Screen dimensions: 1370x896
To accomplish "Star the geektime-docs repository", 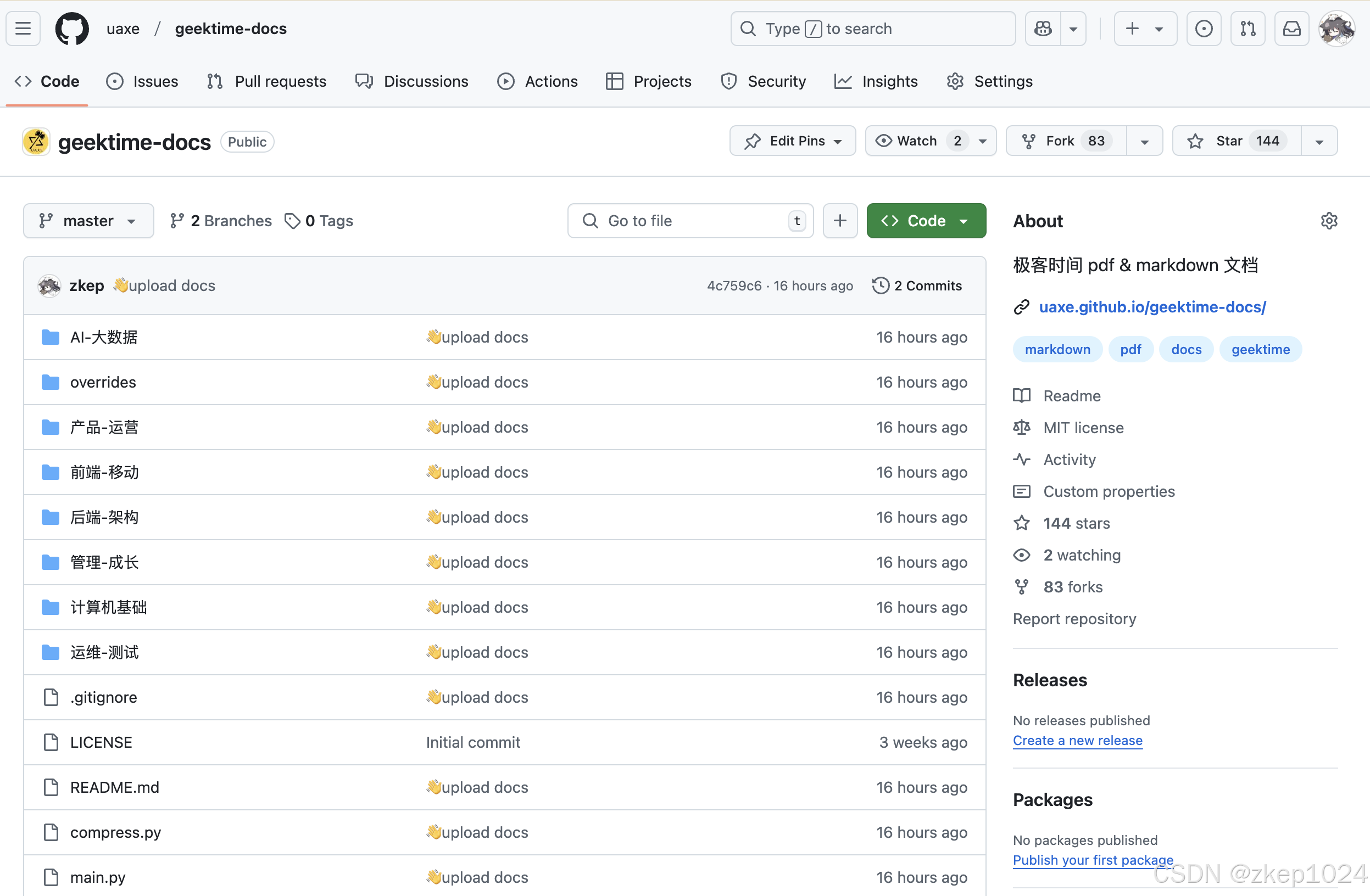I will point(1229,141).
